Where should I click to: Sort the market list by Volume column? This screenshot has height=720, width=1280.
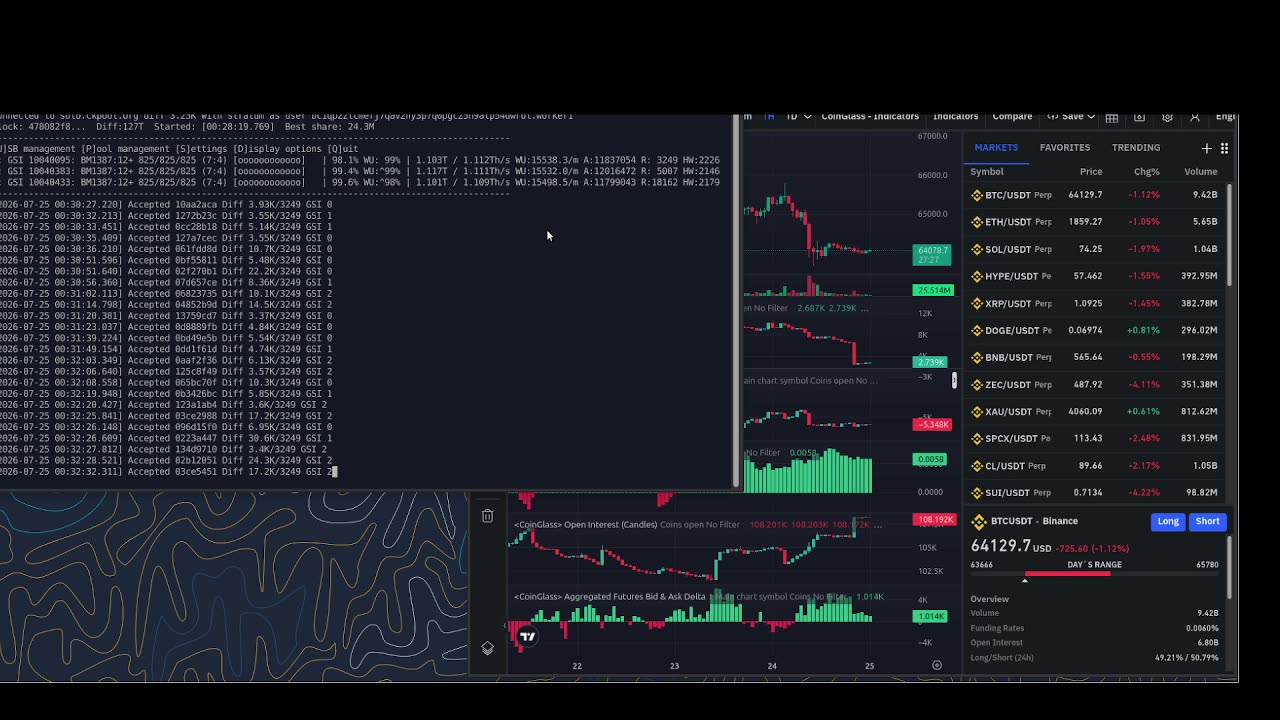(1201, 172)
